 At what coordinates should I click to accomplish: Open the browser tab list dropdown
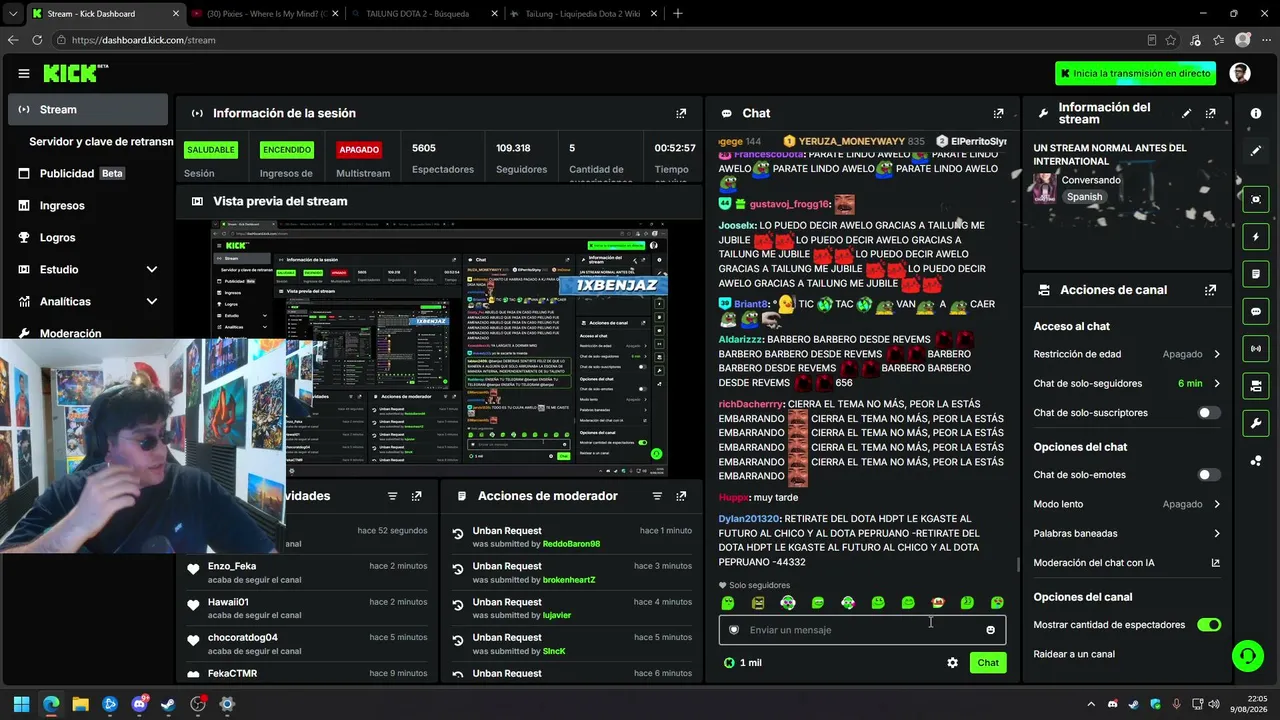tap(12, 14)
